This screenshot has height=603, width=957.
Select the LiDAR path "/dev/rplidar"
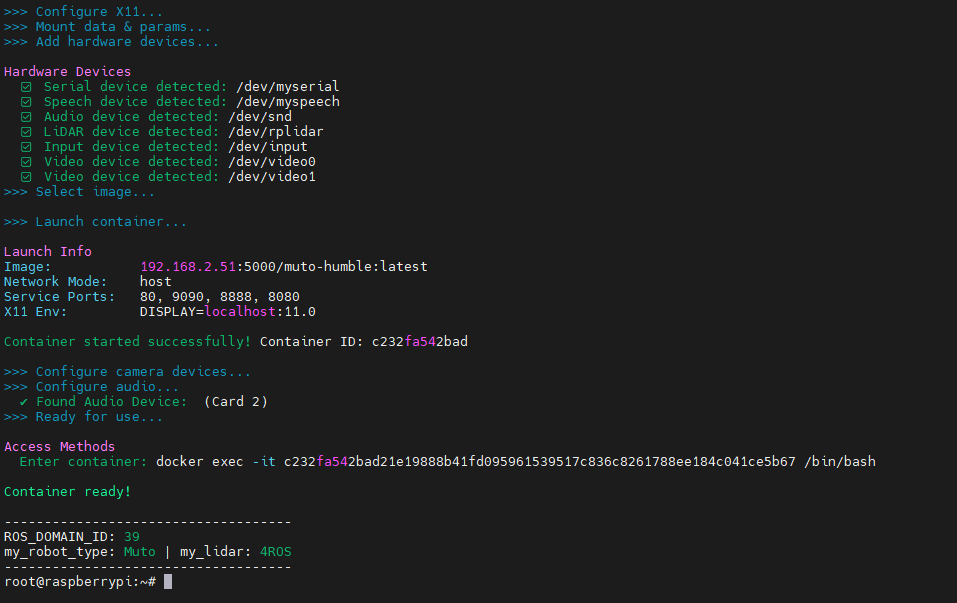click(x=276, y=131)
